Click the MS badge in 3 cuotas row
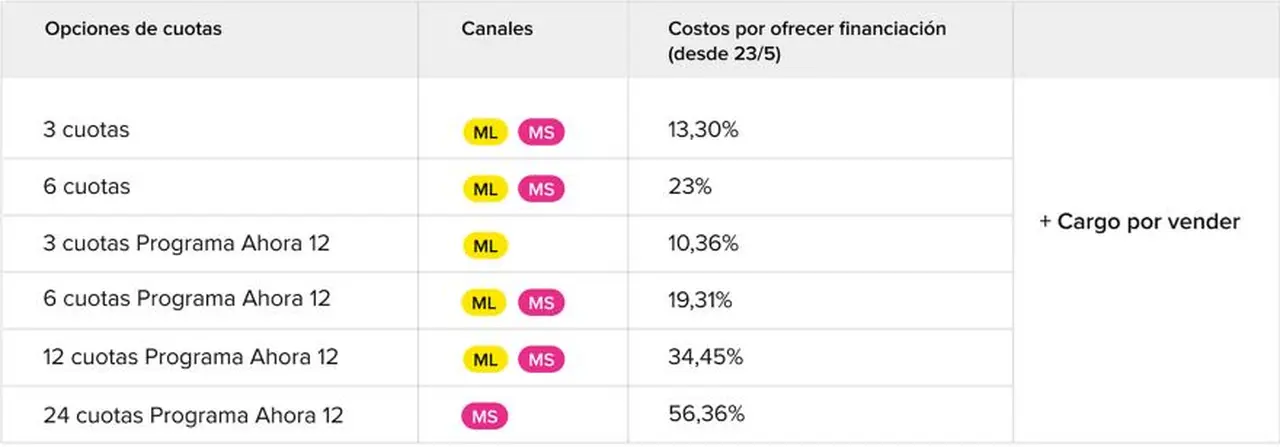The image size is (1280, 447). click(x=541, y=132)
